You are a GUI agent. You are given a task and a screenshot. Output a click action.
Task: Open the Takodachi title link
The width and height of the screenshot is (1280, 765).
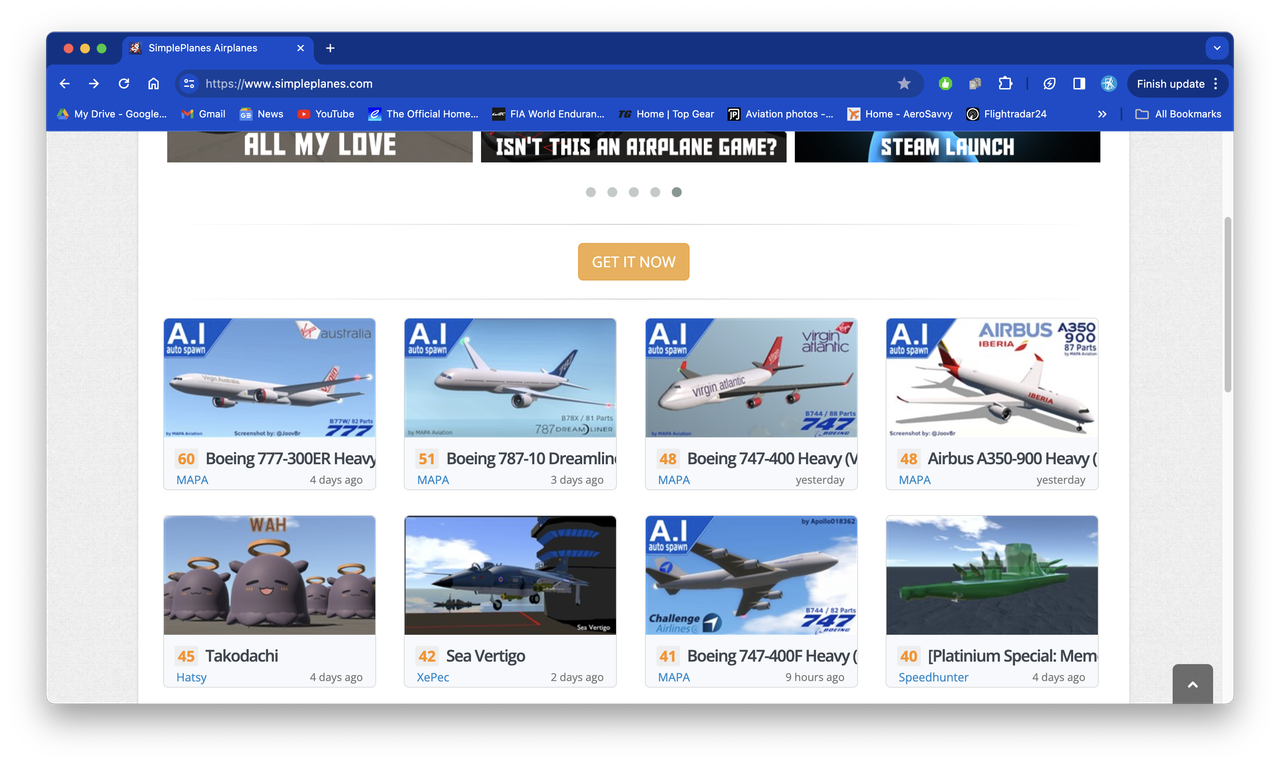pyautogui.click(x=242, y=656)
